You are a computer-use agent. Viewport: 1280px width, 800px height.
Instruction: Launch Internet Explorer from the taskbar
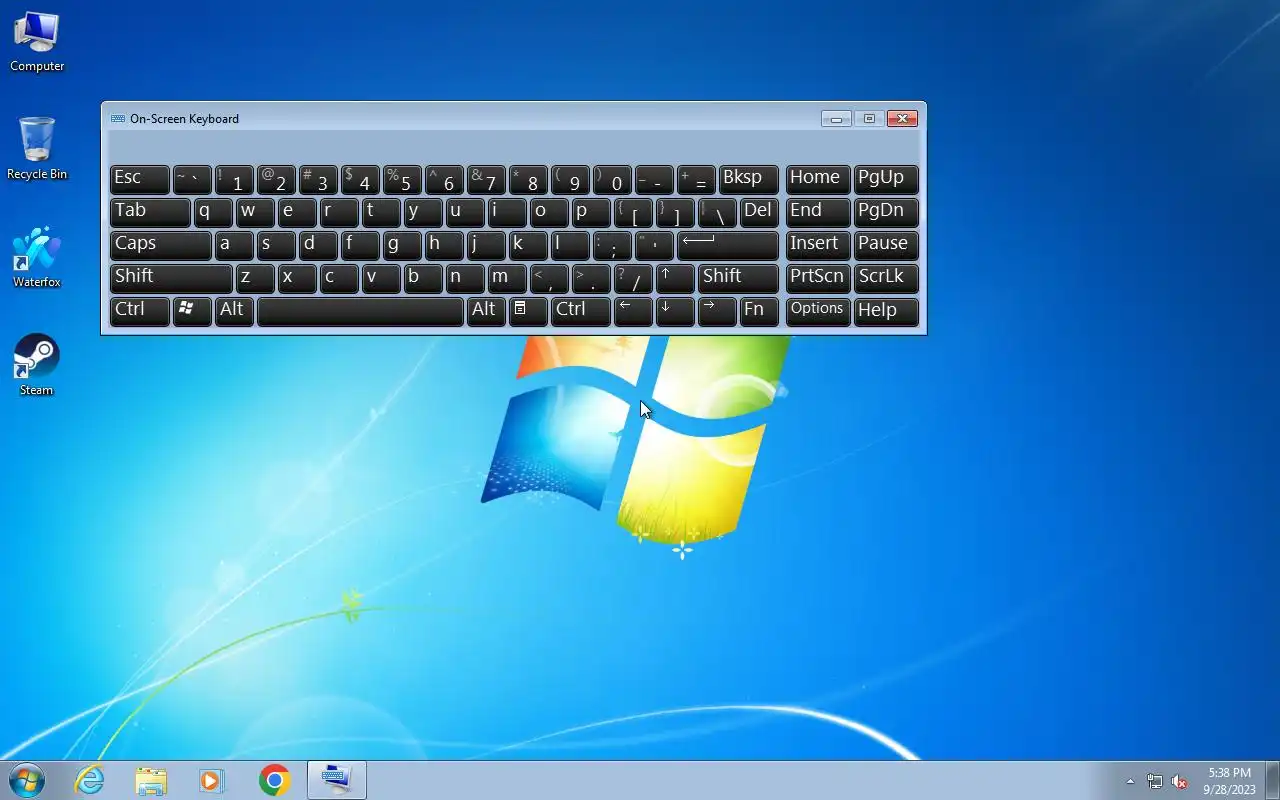90,780
